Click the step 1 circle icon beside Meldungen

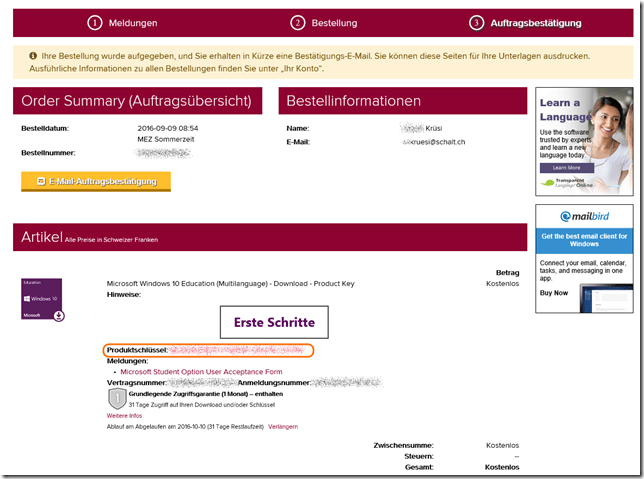(95, 23)
